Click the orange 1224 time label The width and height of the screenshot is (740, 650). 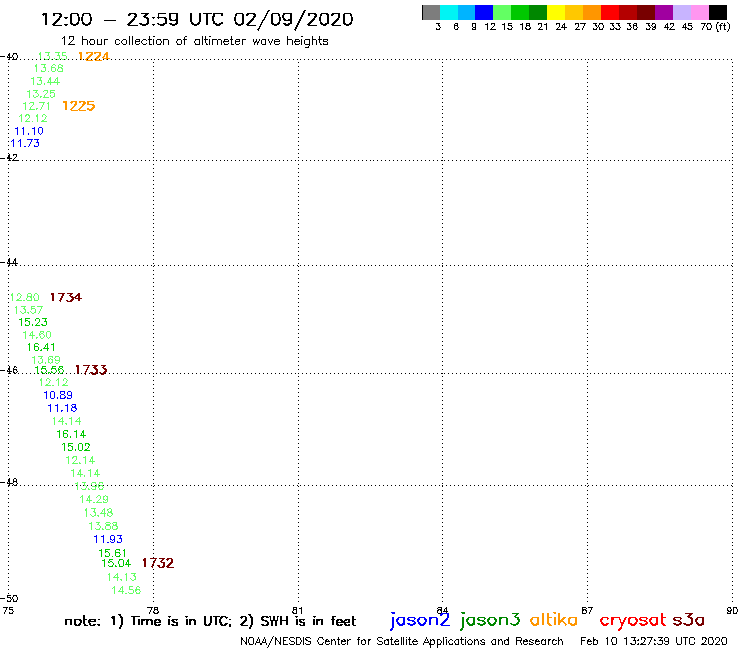[x=93, y=56]
